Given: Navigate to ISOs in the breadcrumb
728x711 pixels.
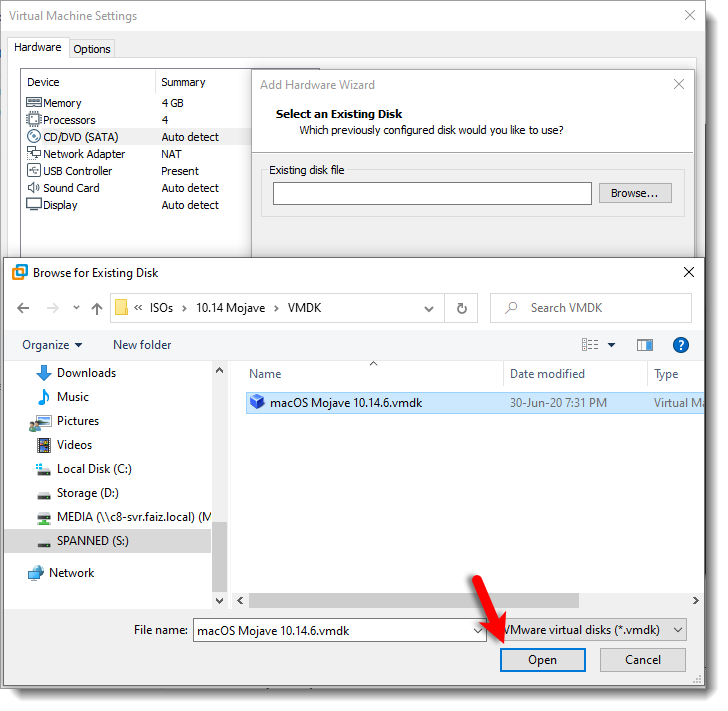Looking at the screenshot, I should [161, 308].
